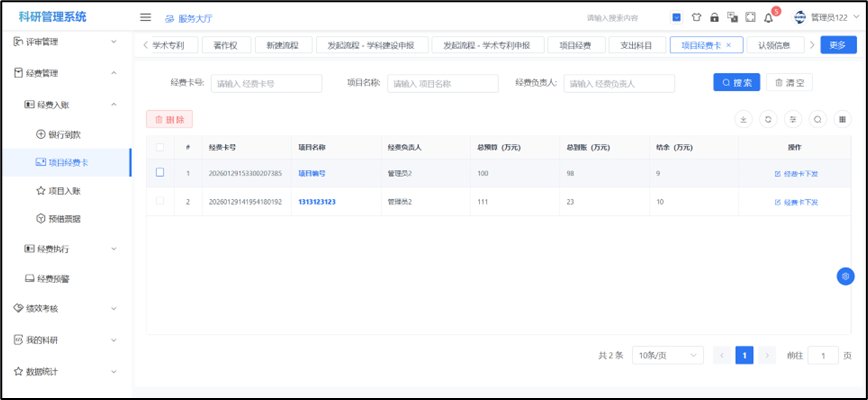Click the table refresh icon
The height and width of the screenshot is (400, 868).
[x=768, y=119]
